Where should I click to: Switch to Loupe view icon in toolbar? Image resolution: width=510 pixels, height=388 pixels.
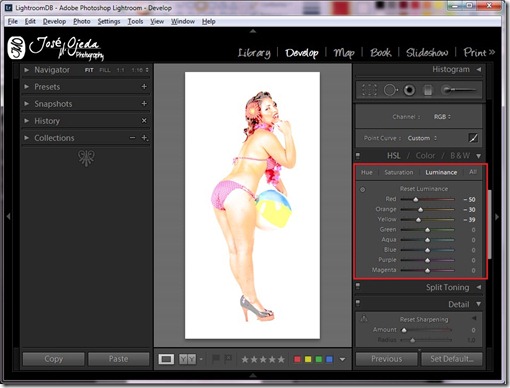tap(166, 359)
